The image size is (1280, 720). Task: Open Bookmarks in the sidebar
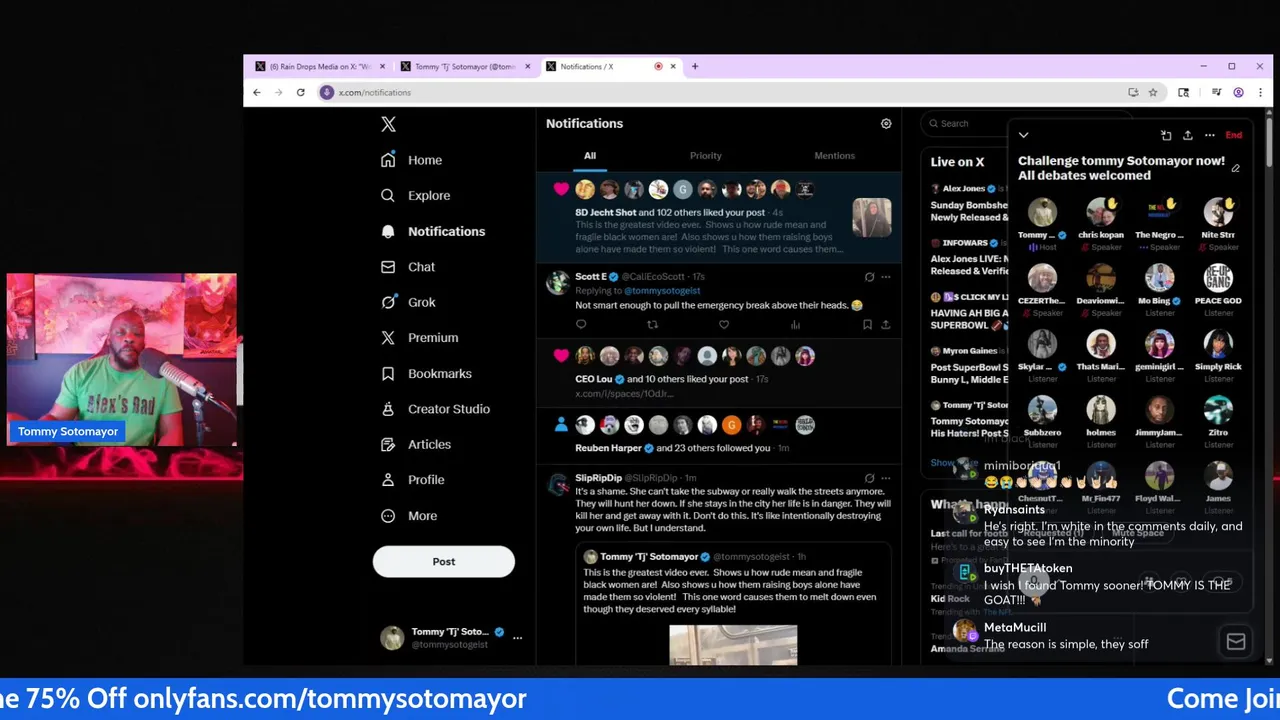point(425,374)
